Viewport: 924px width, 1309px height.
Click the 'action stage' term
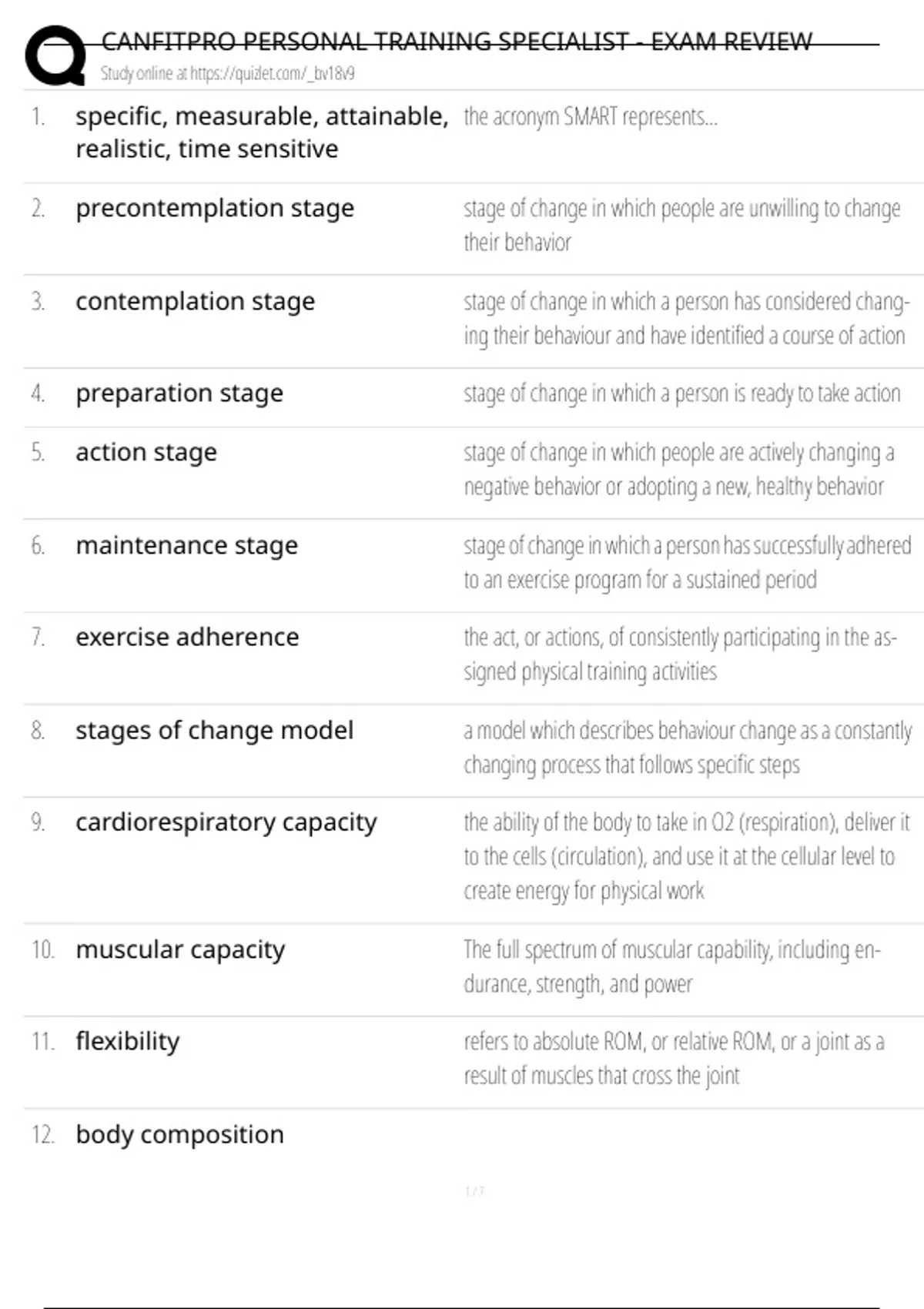146,453
